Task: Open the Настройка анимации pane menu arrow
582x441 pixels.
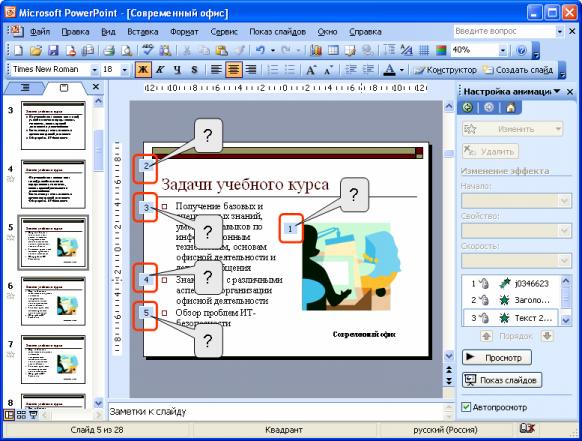Action: point(557,91)
